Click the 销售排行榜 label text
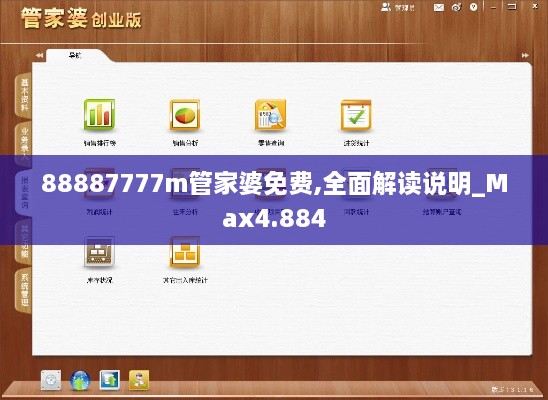The height and width of the screenshot is (400, 548). (100, 143)
